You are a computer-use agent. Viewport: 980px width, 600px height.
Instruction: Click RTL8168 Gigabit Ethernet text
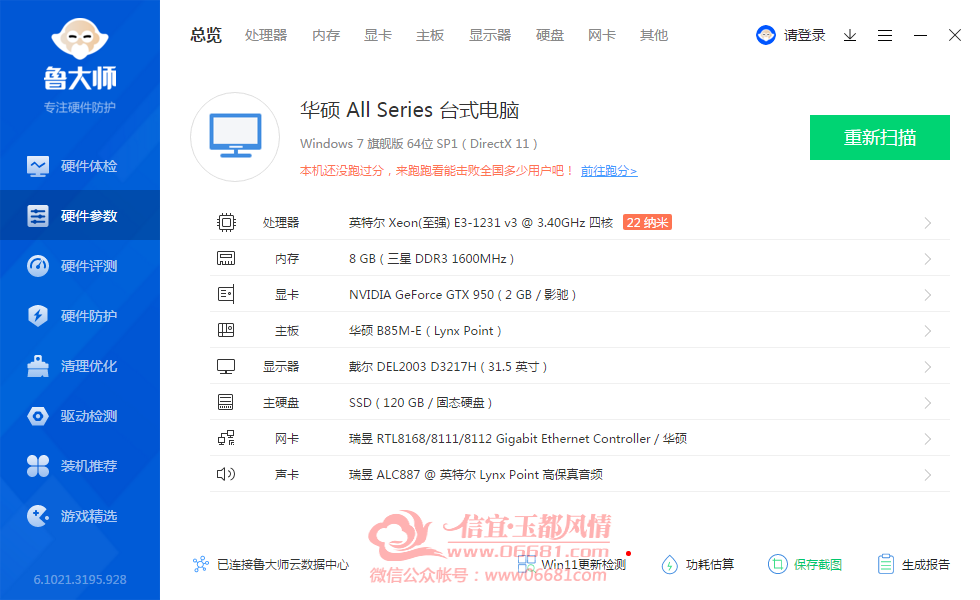pyautogui.click(x=518, y=439)
